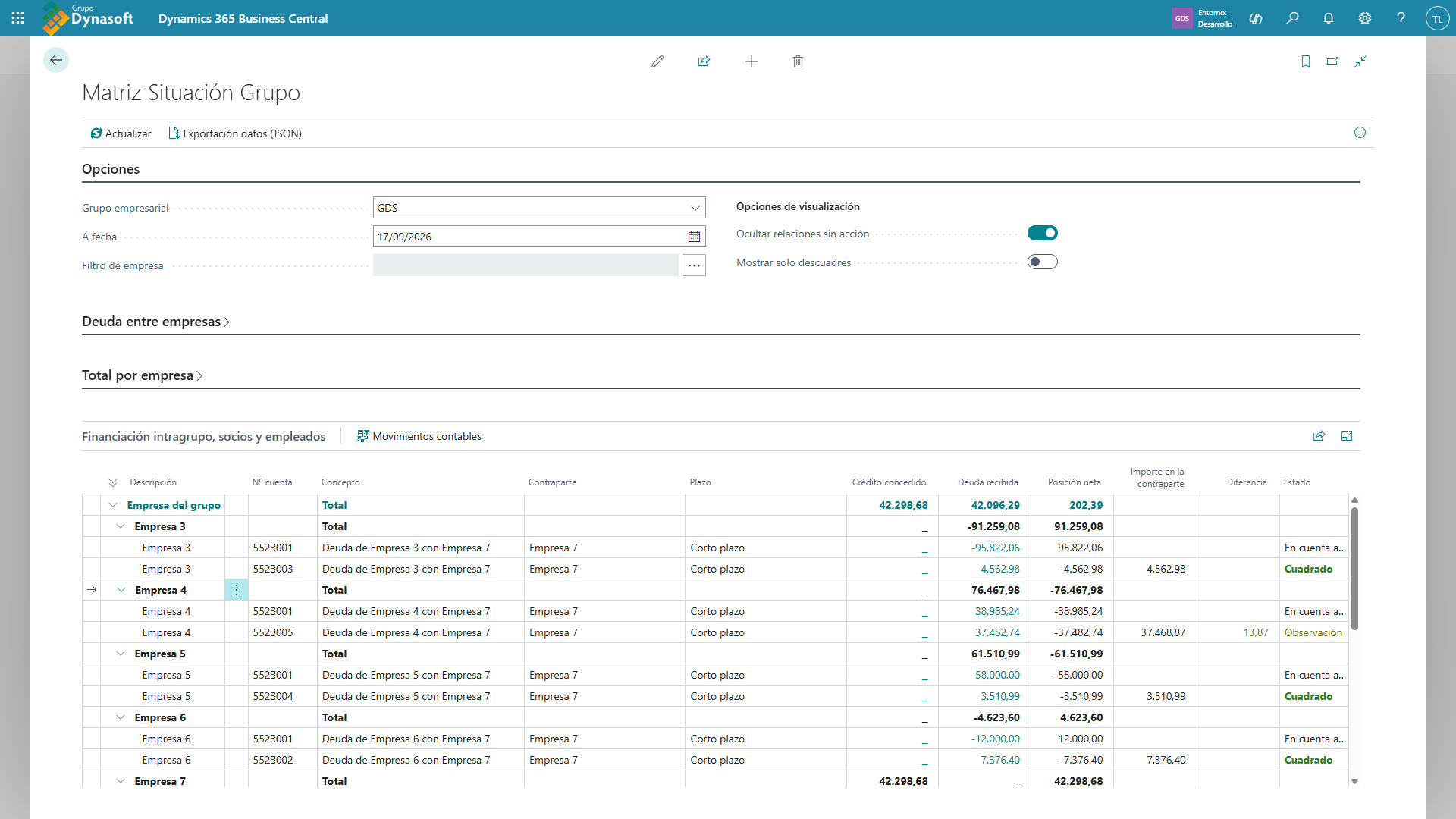1456x819 pixels.
Task: Open Financiación intragrupo, socios y empleados menu
Action: (204, 436)
